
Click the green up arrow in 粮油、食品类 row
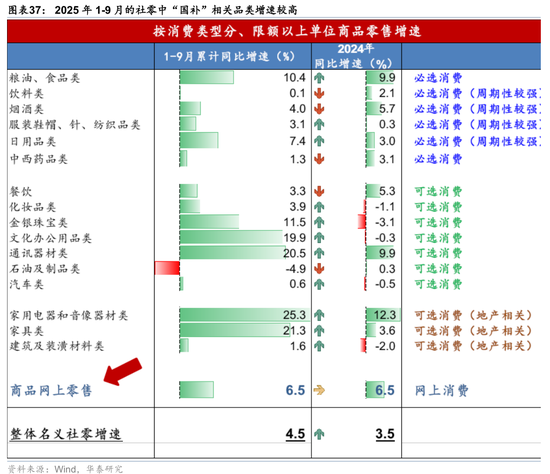point(319,78)
